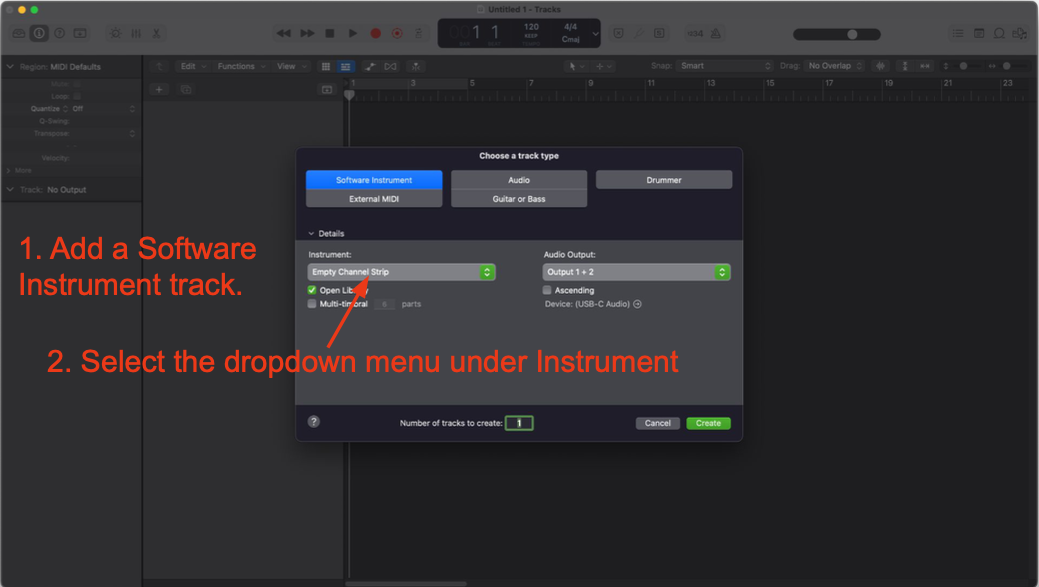
Task: Toggle Cycle mode button
Action: [419, 33]
